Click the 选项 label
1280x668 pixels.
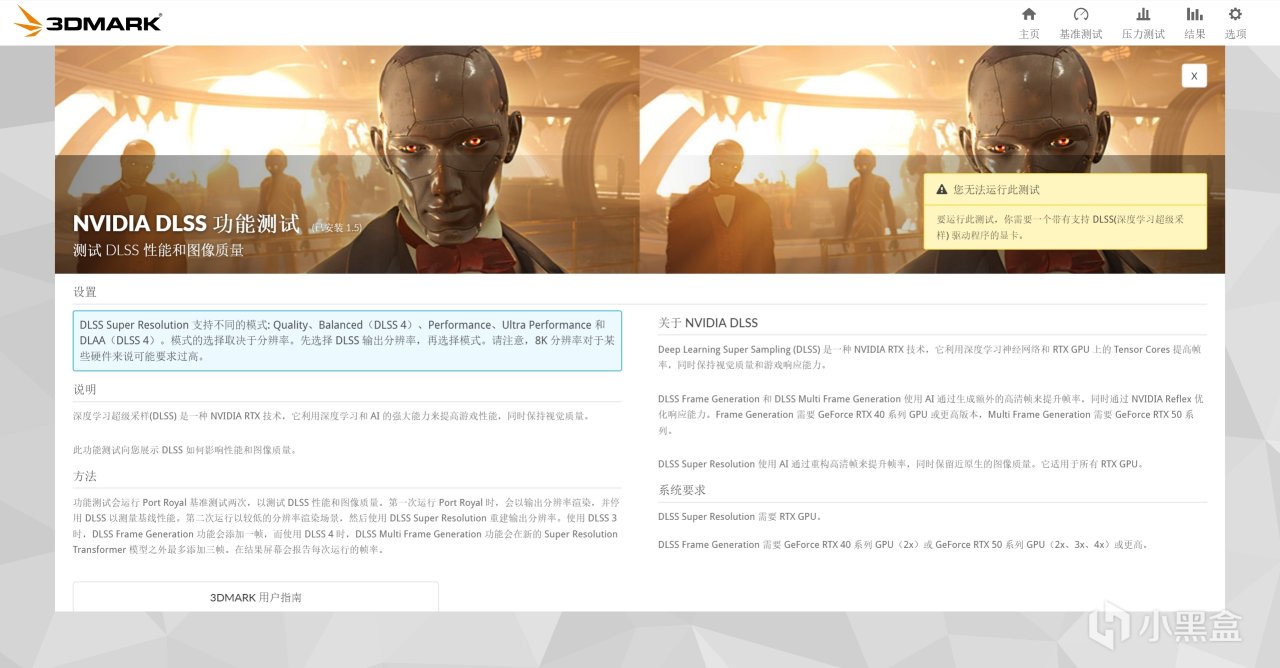click(x=1236, y=34)
